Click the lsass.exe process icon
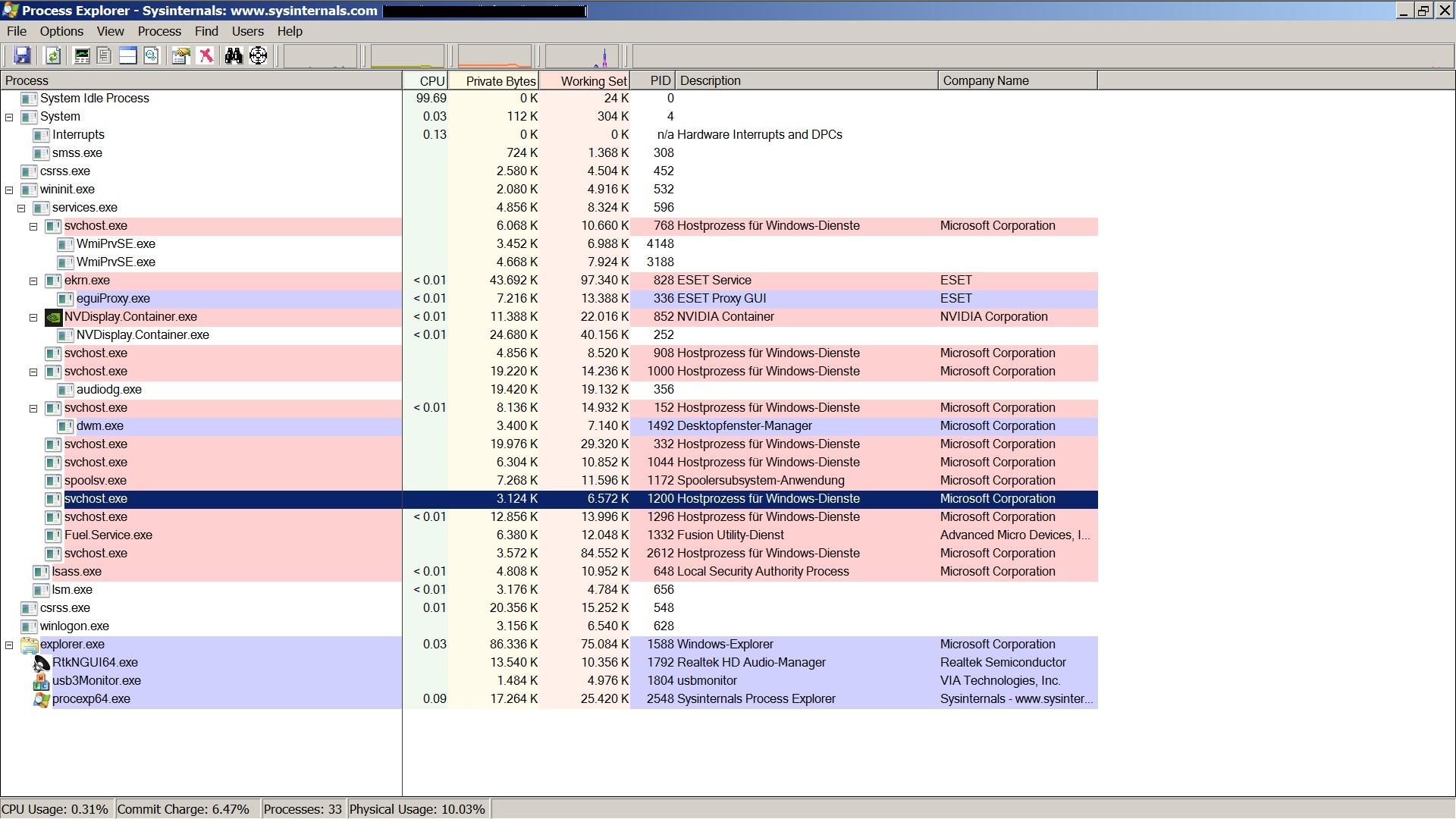 pyautogui.click(x=41, y=572)
